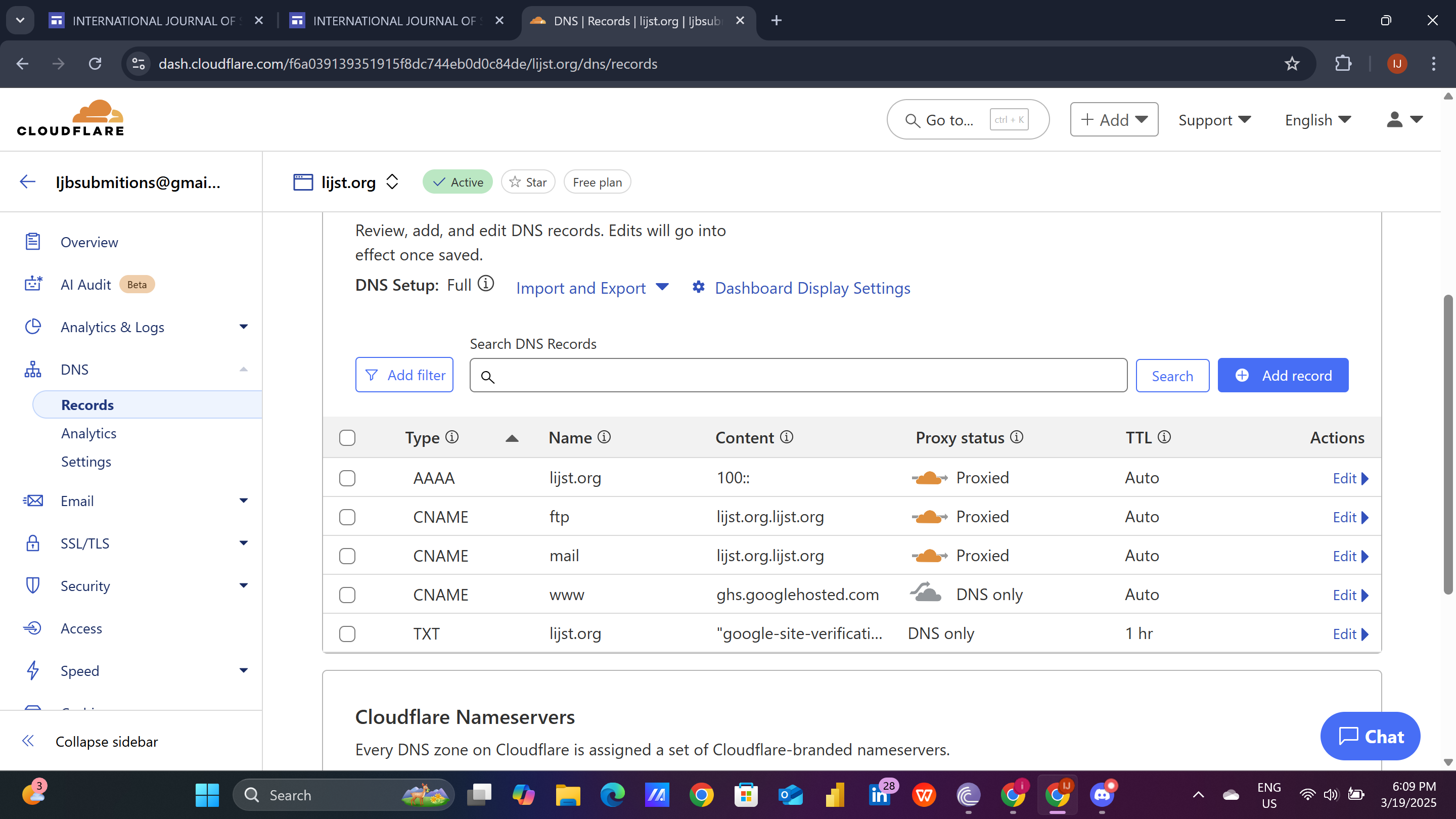Check the AAAA lijst.org record checkbox
The height and width of the screenshot is (819, 1456).
tap(347, 478)
